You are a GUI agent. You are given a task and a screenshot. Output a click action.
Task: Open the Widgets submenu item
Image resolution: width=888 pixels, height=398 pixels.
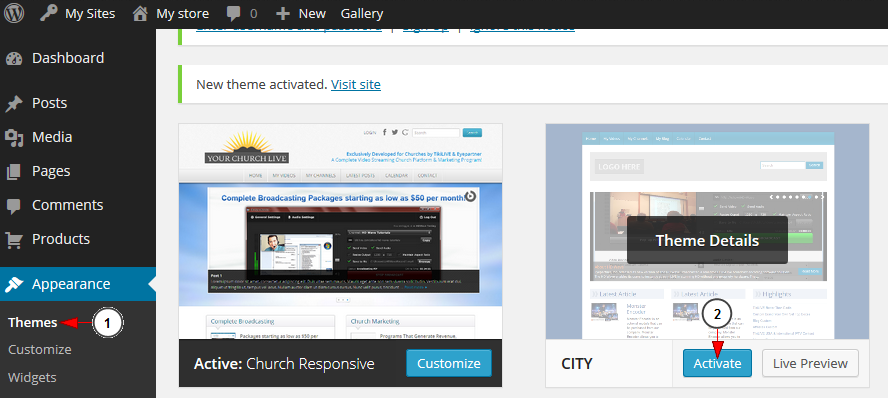tap(32, 377)
